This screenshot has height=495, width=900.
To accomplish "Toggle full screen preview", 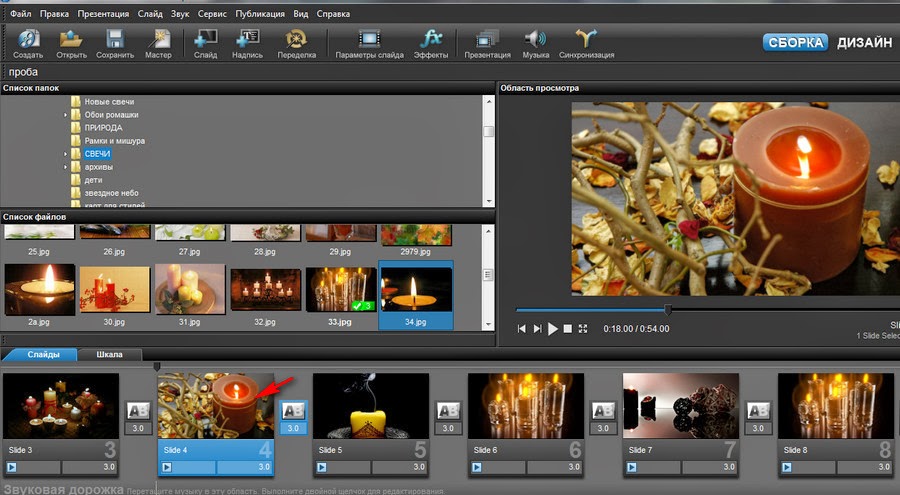I will (x=583, y=328).
